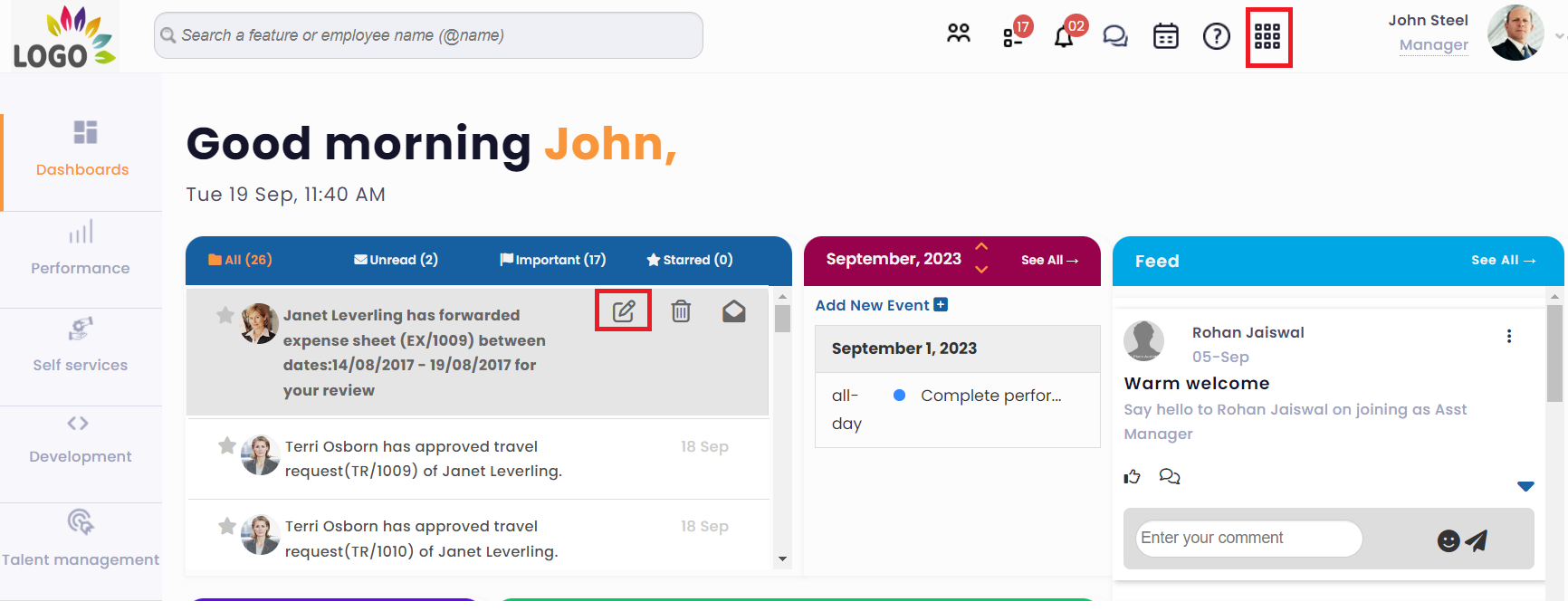Focus the feature or employee search field
Image resolution: width=1568 pixels, height=611 pixels.
pyautogui.click(x=428, y=35)
